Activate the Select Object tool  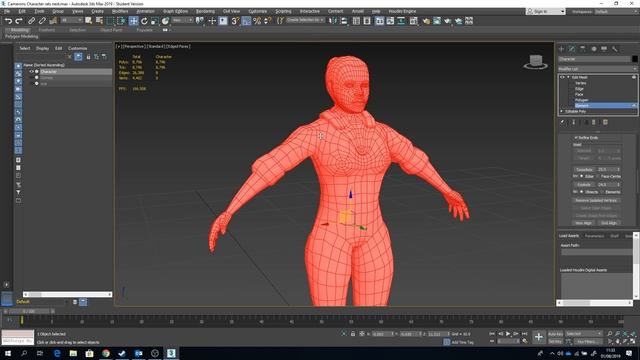tap(89, 21)
